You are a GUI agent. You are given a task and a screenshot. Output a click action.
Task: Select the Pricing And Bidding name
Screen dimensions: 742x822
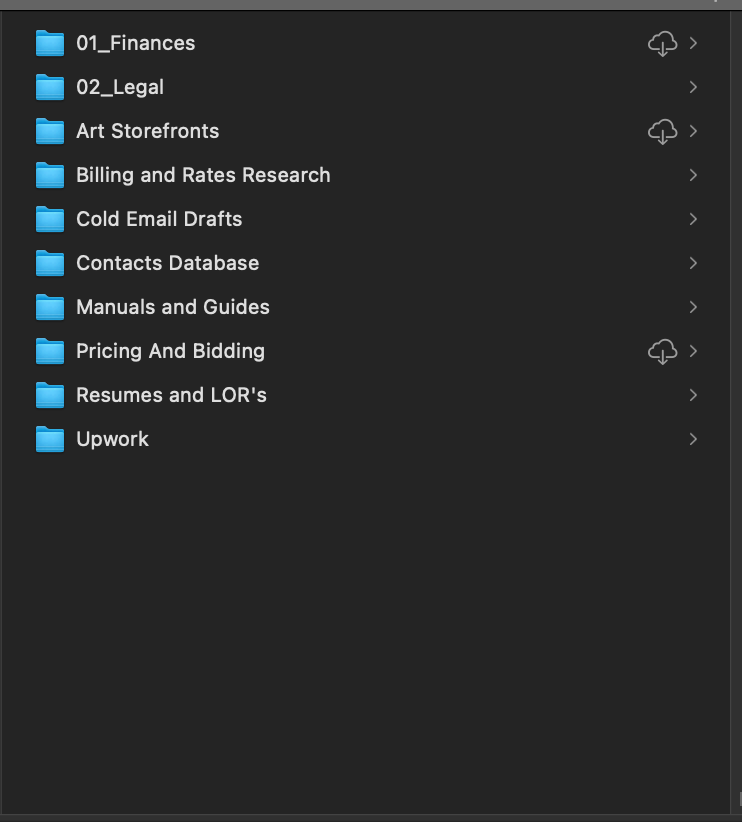[x=170, y=352]
